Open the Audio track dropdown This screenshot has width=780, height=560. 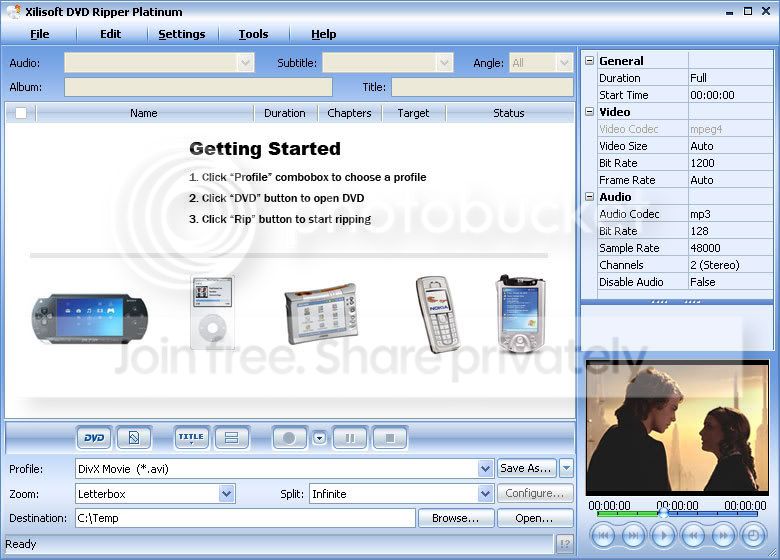tap(245, 63)
